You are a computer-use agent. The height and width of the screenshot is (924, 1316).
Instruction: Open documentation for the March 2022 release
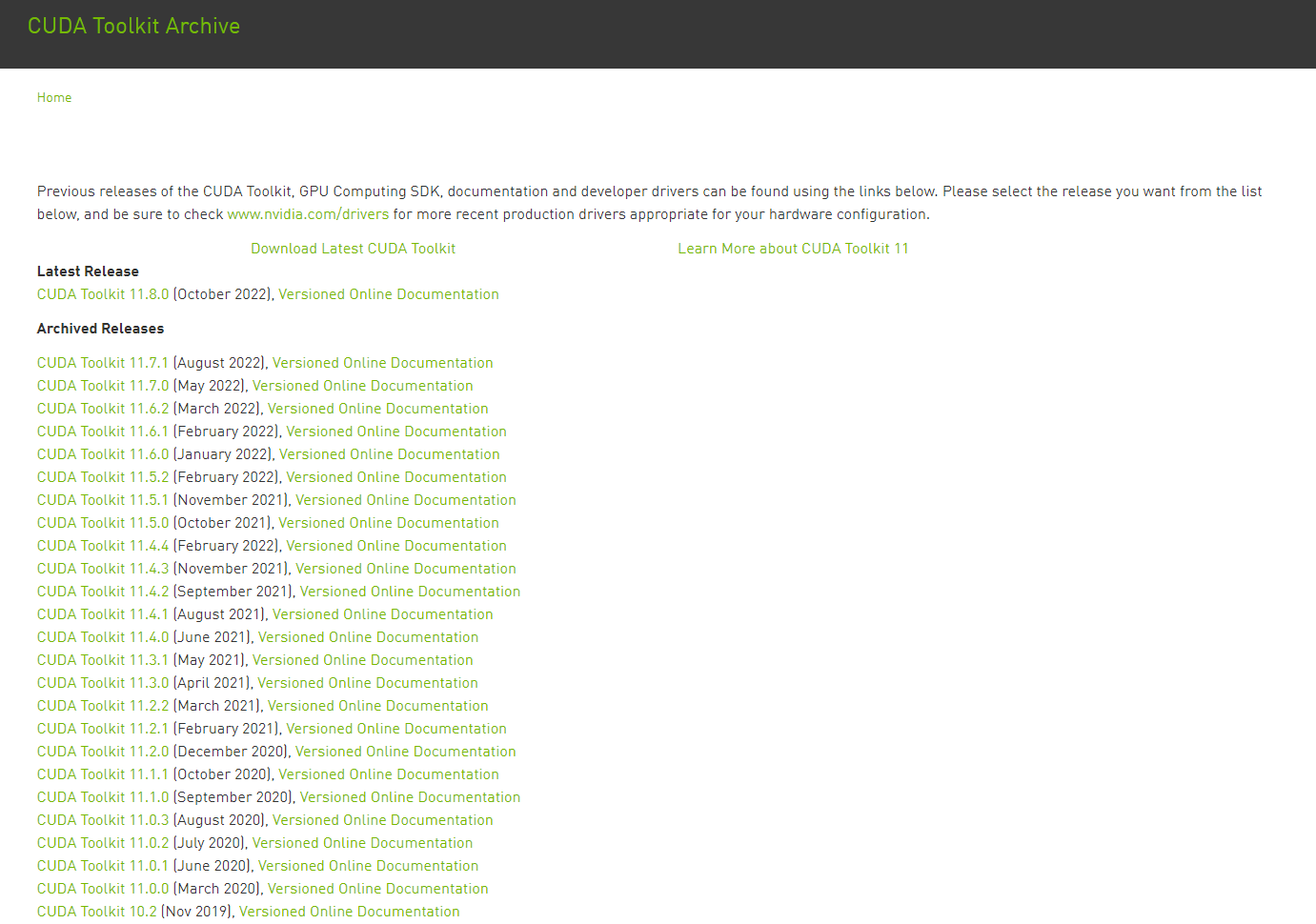[x=378, y=409]
